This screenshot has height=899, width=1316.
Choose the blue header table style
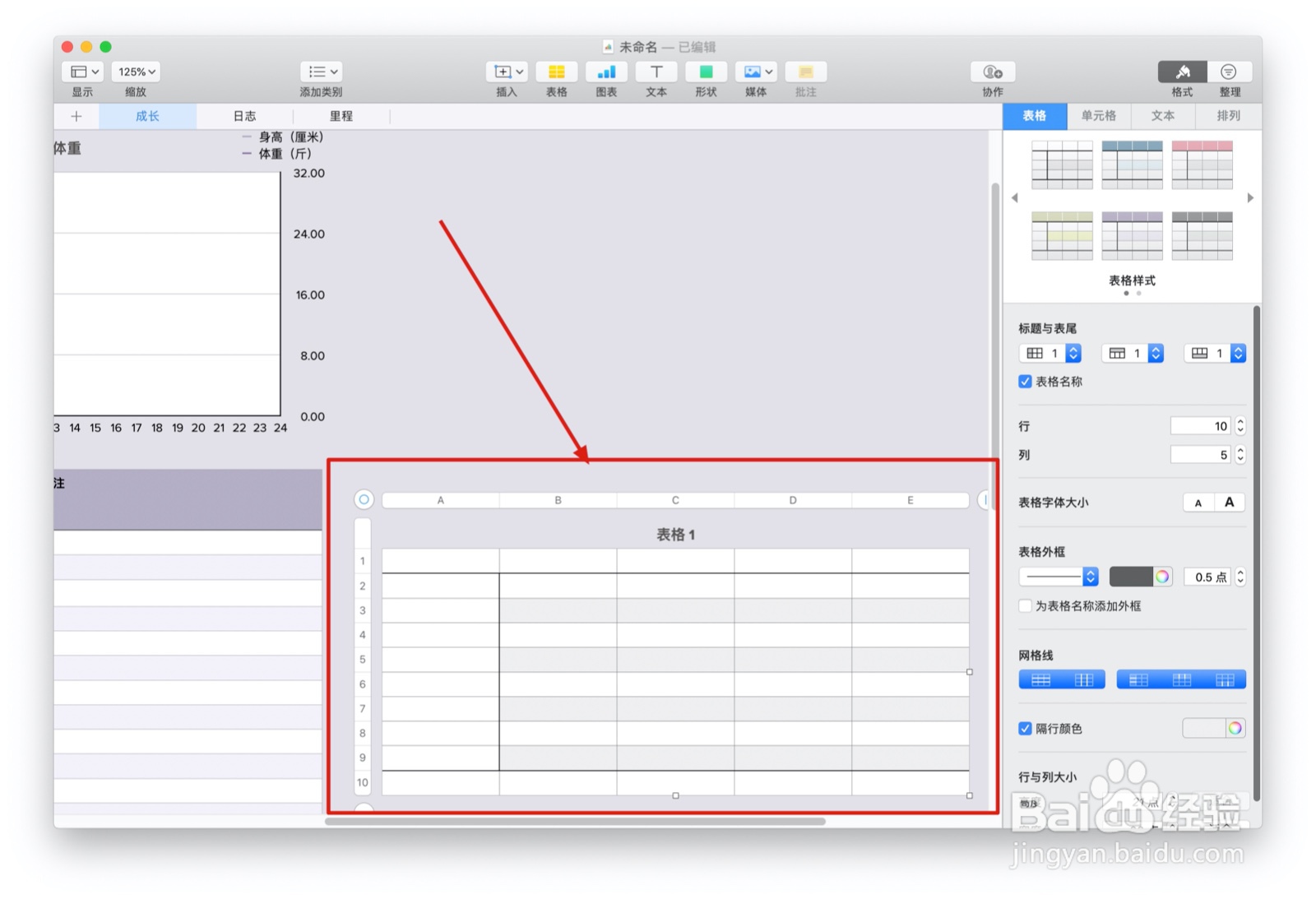[x=1133, y=165]
